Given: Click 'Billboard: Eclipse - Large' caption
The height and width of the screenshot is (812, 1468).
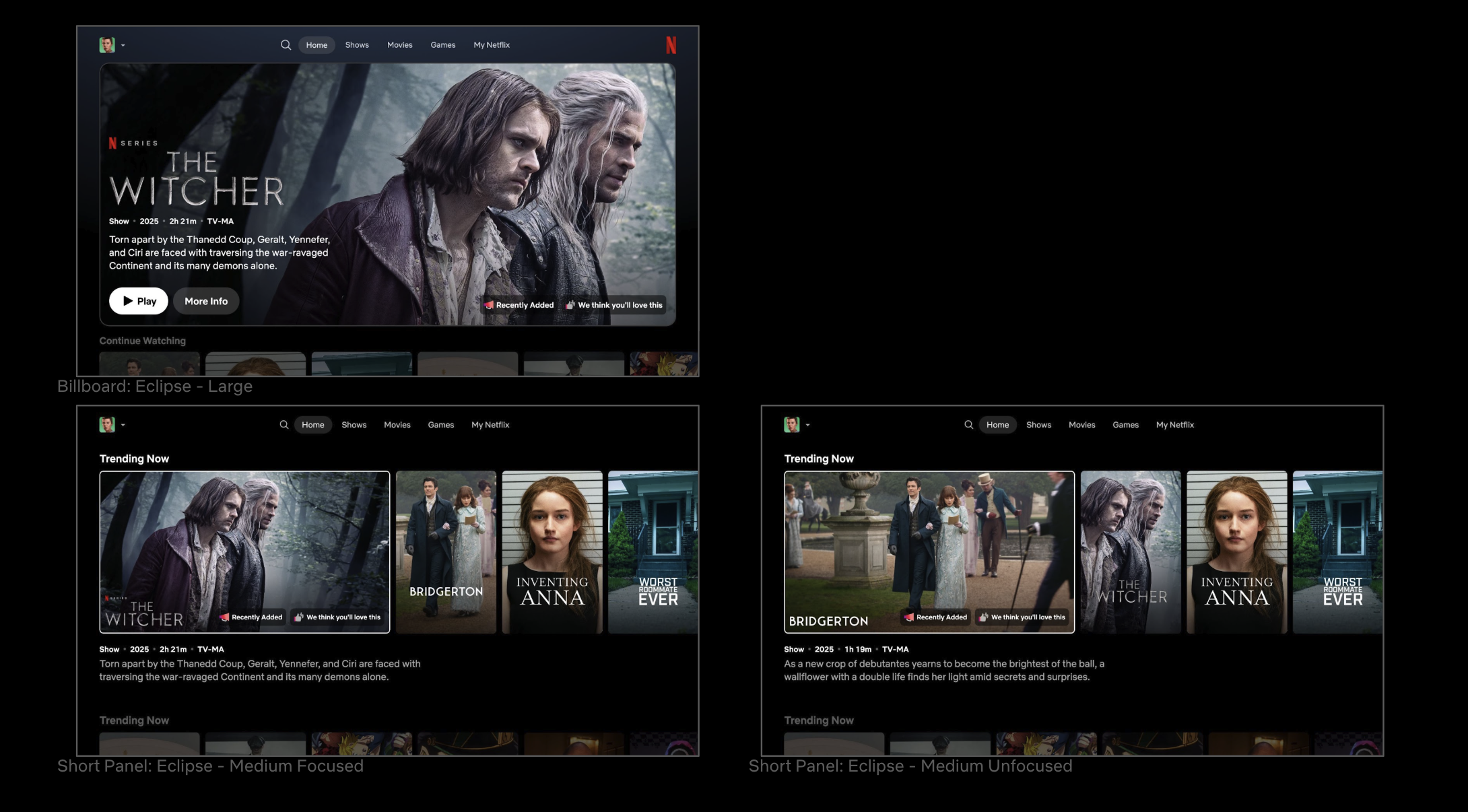Looking at the screenshot, I should click(155, 386).
